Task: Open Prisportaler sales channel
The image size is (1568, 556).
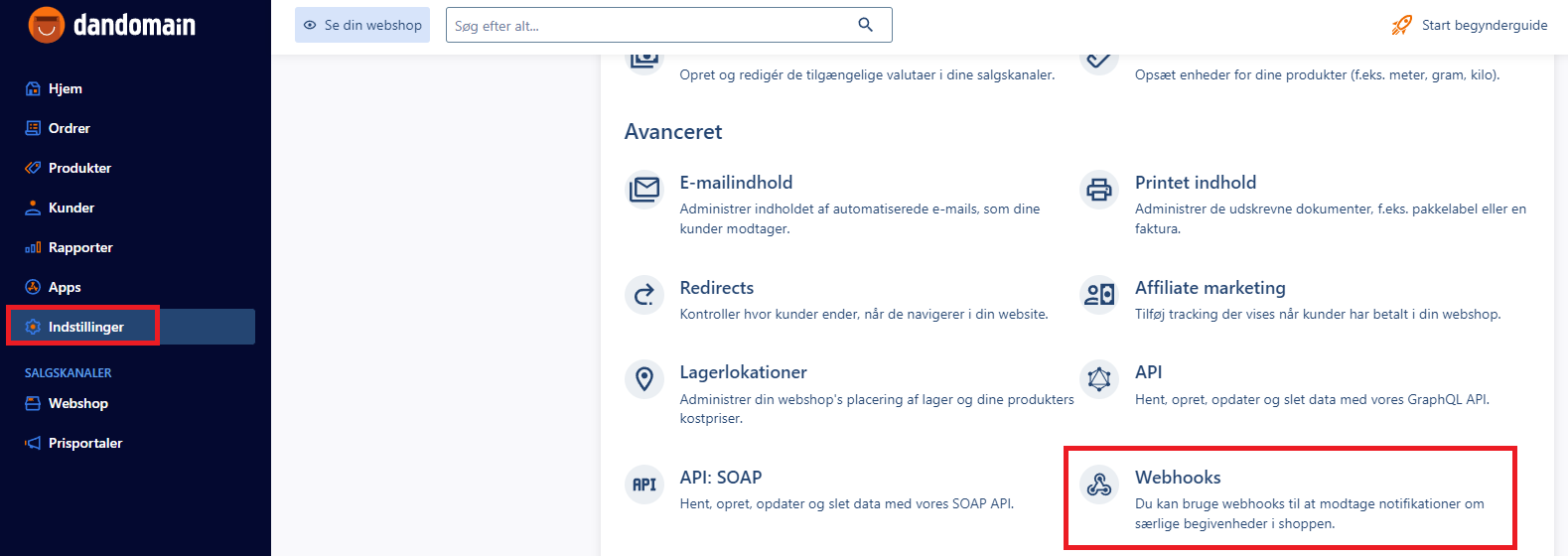Action: click(85, 443)
